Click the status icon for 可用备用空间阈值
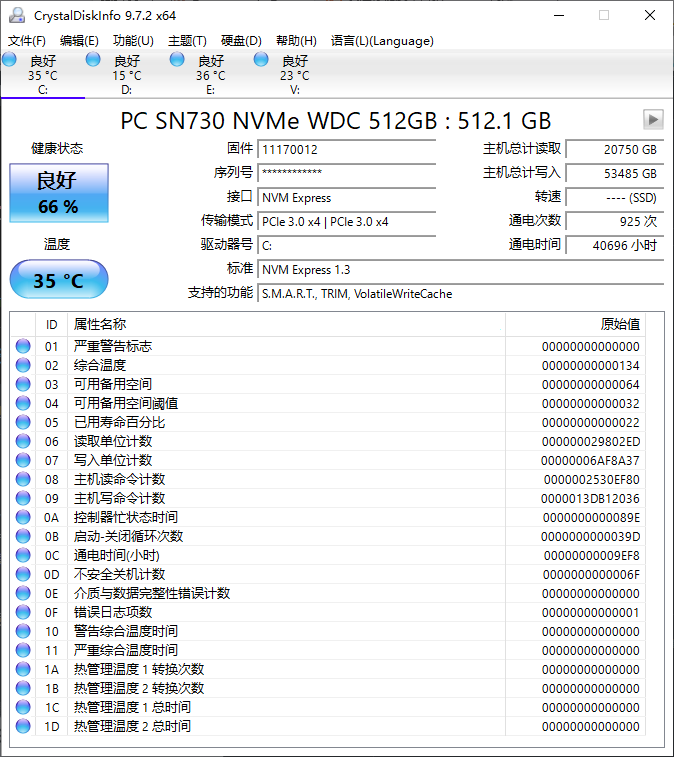674x757 pixels. (x=23, y=403)
